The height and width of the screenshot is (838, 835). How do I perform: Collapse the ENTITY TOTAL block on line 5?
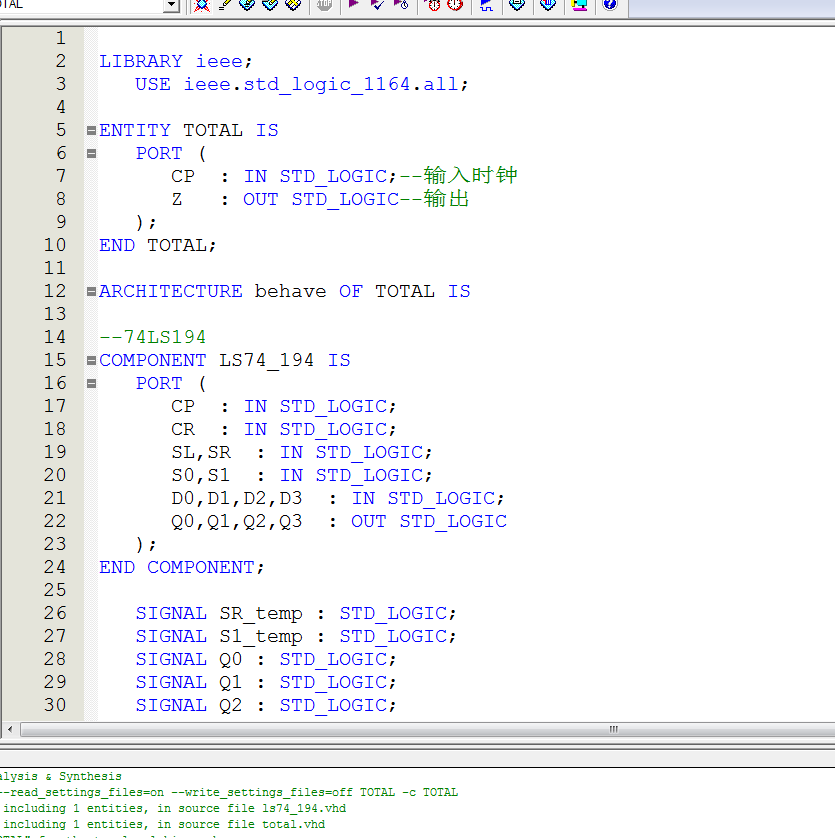(x=91, y=130)
